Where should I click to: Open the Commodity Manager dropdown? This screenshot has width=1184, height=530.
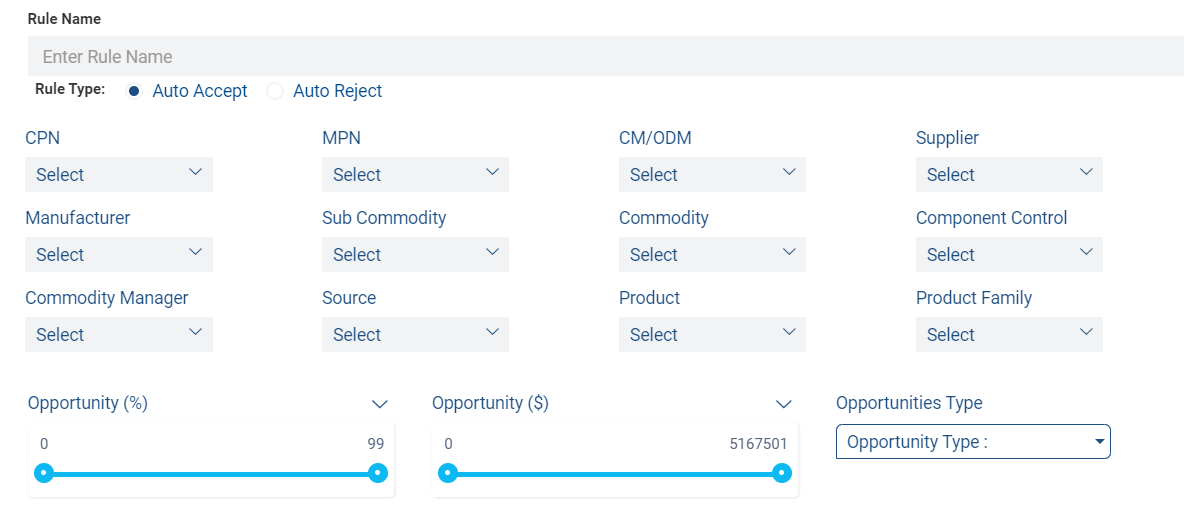119,334
